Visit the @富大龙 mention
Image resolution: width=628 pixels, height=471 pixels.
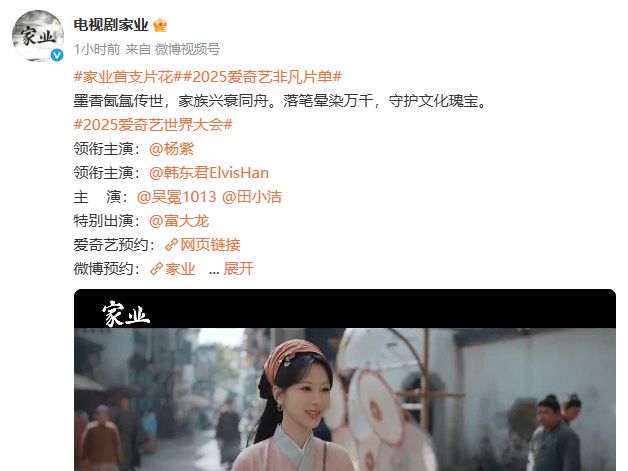pyautogui.click(x=179, y=221)
